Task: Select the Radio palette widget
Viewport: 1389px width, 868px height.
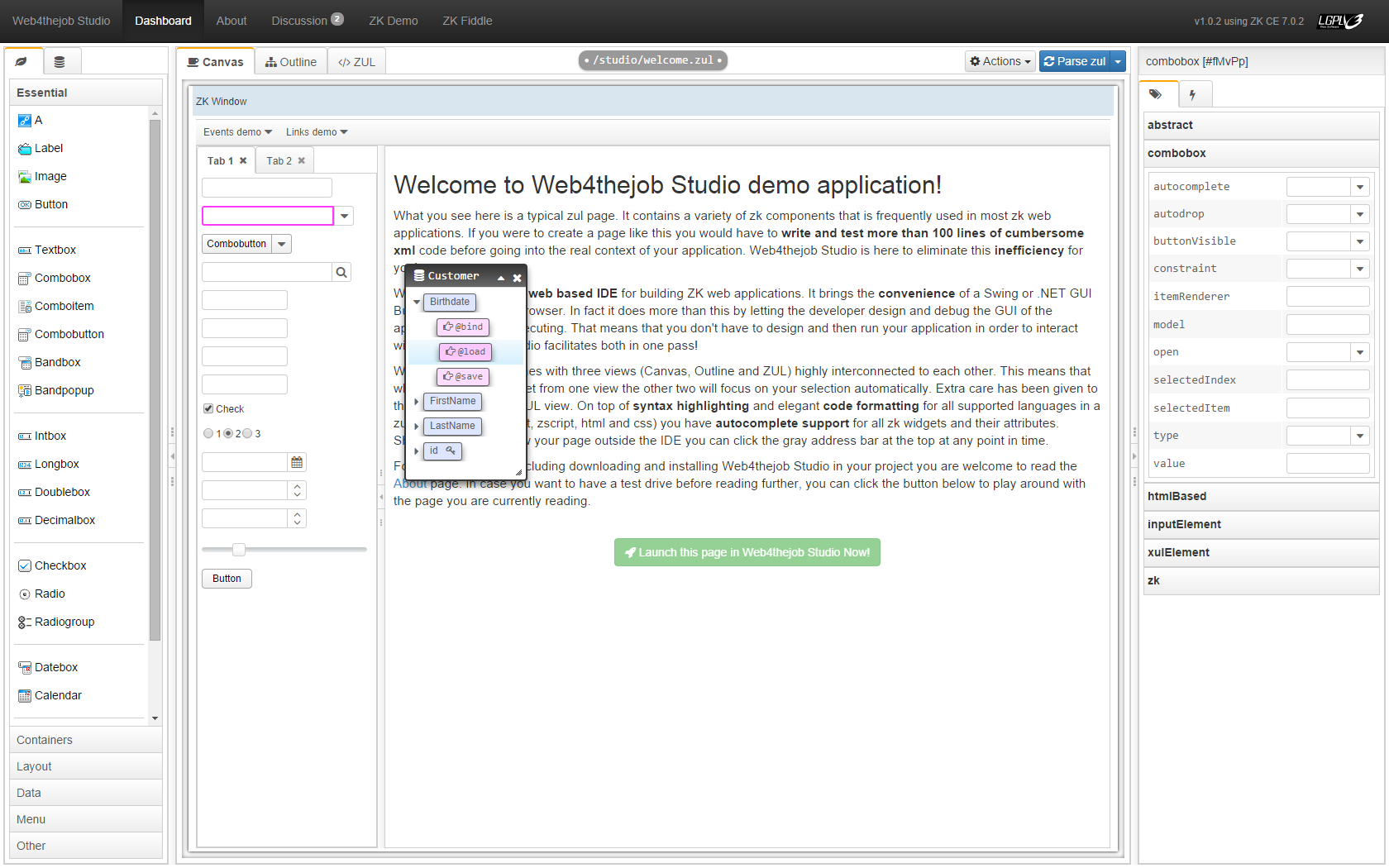Action: [41, 594]
